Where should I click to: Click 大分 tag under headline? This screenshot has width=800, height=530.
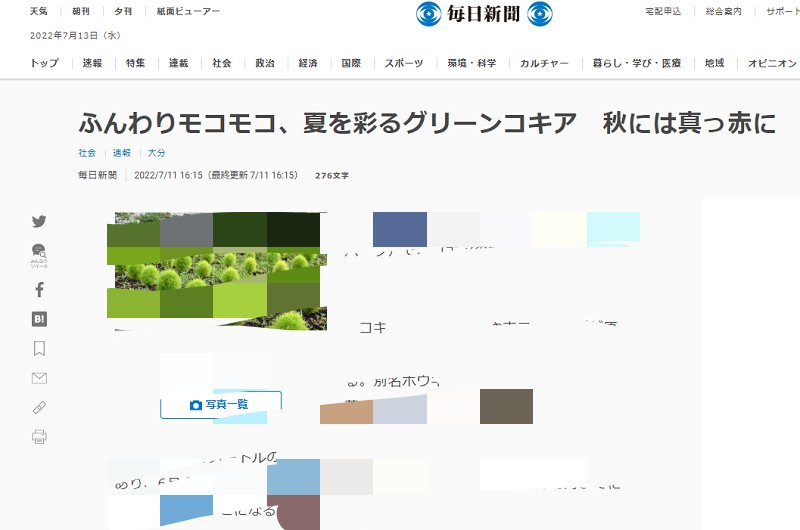pos(156,153)
